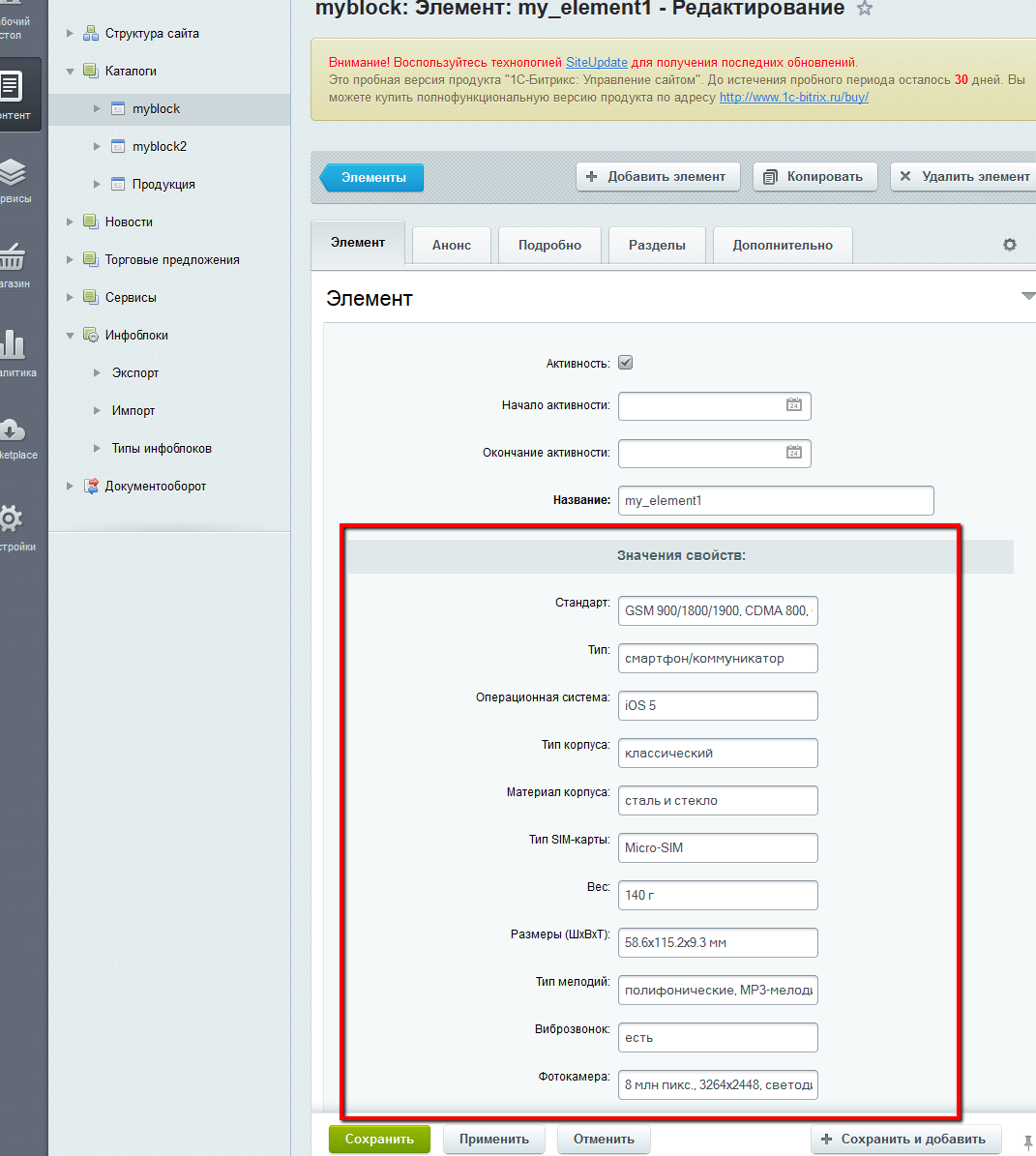Click the Продукция infoblock icon
Screen dimensions: 1036x1156
118,184
